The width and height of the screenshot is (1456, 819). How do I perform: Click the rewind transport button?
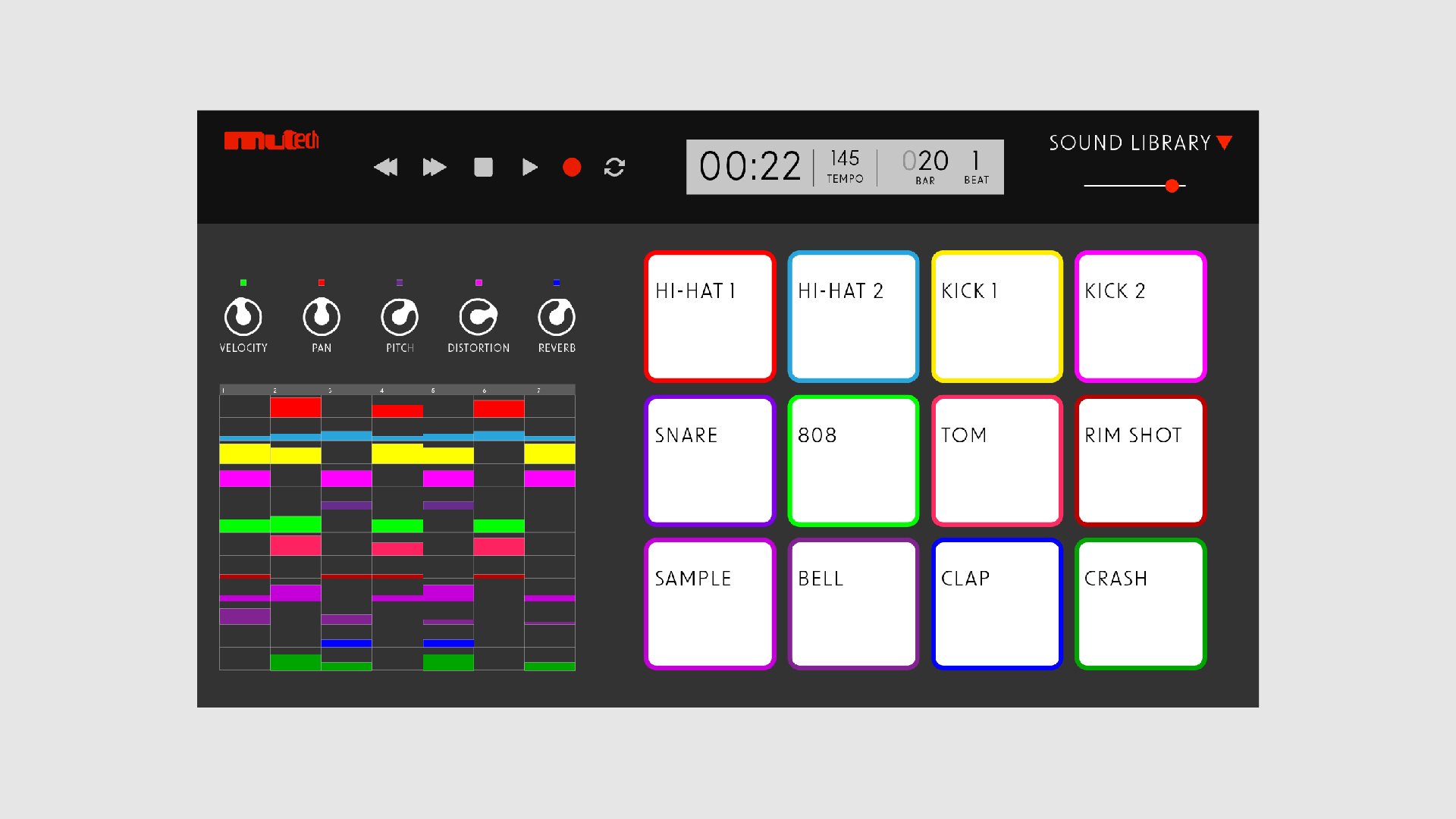tap(385, 167)
